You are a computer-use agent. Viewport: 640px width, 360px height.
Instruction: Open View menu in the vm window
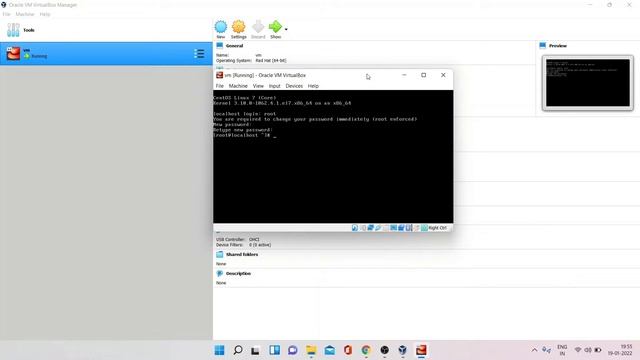click(x=258, y=86)
